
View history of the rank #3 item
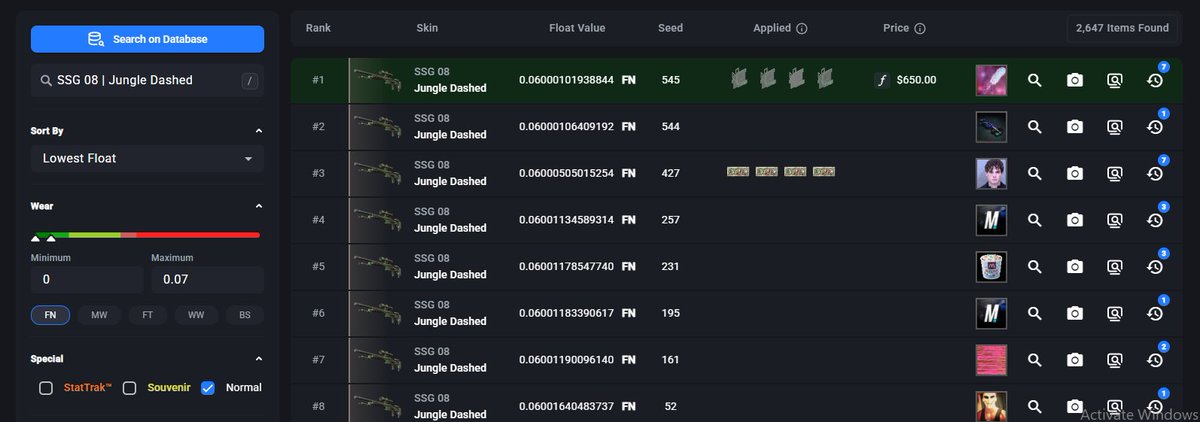(x=1155, y=173)
